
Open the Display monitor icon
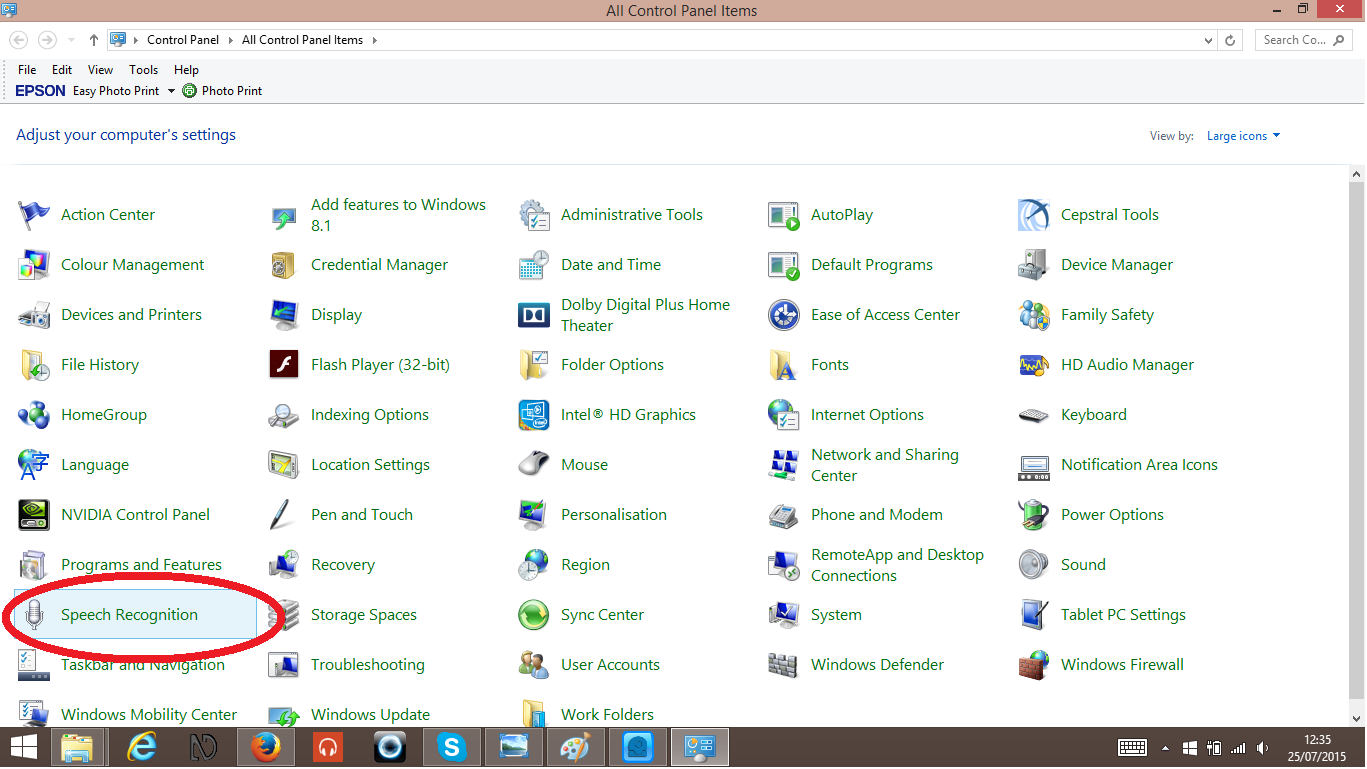coord(284,315)
